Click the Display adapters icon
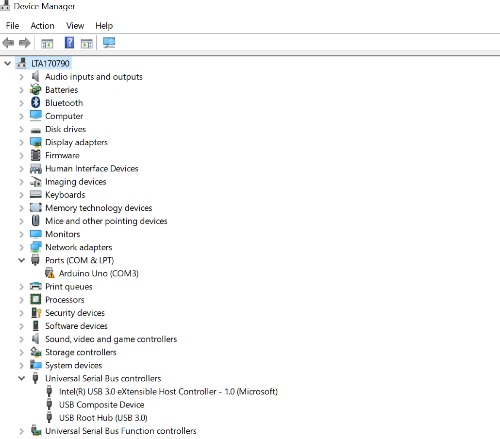The height and width of the screenshot is (439, 500). (x=36, y=142)
